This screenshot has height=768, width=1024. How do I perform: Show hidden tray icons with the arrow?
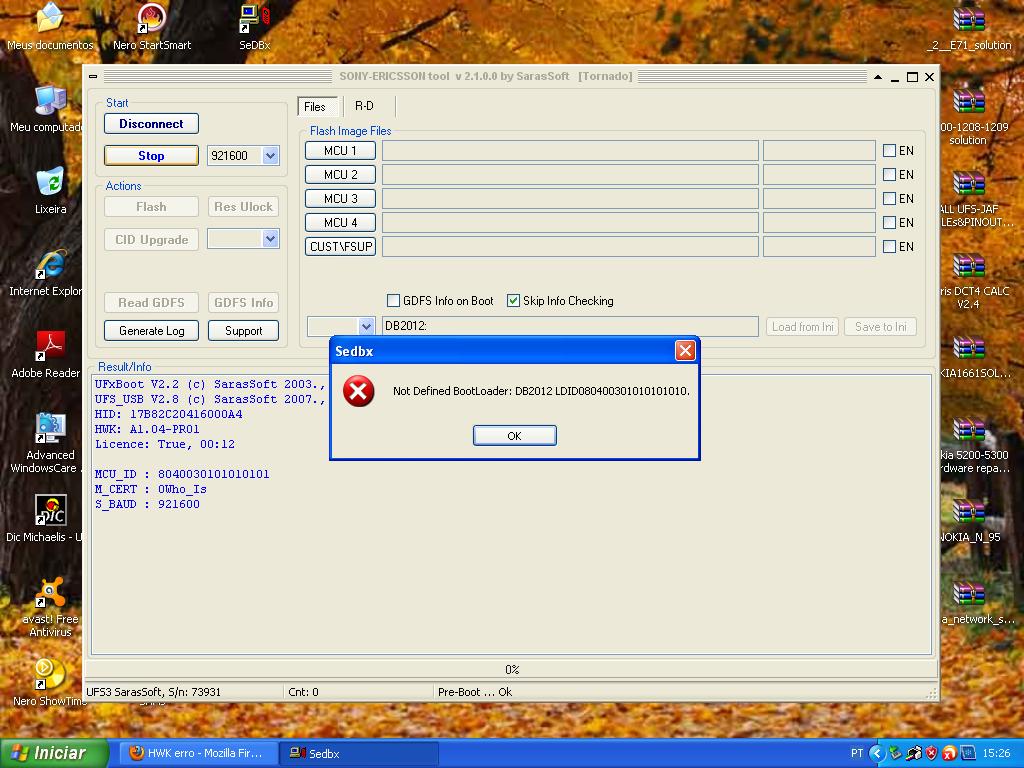coord(876,753)
